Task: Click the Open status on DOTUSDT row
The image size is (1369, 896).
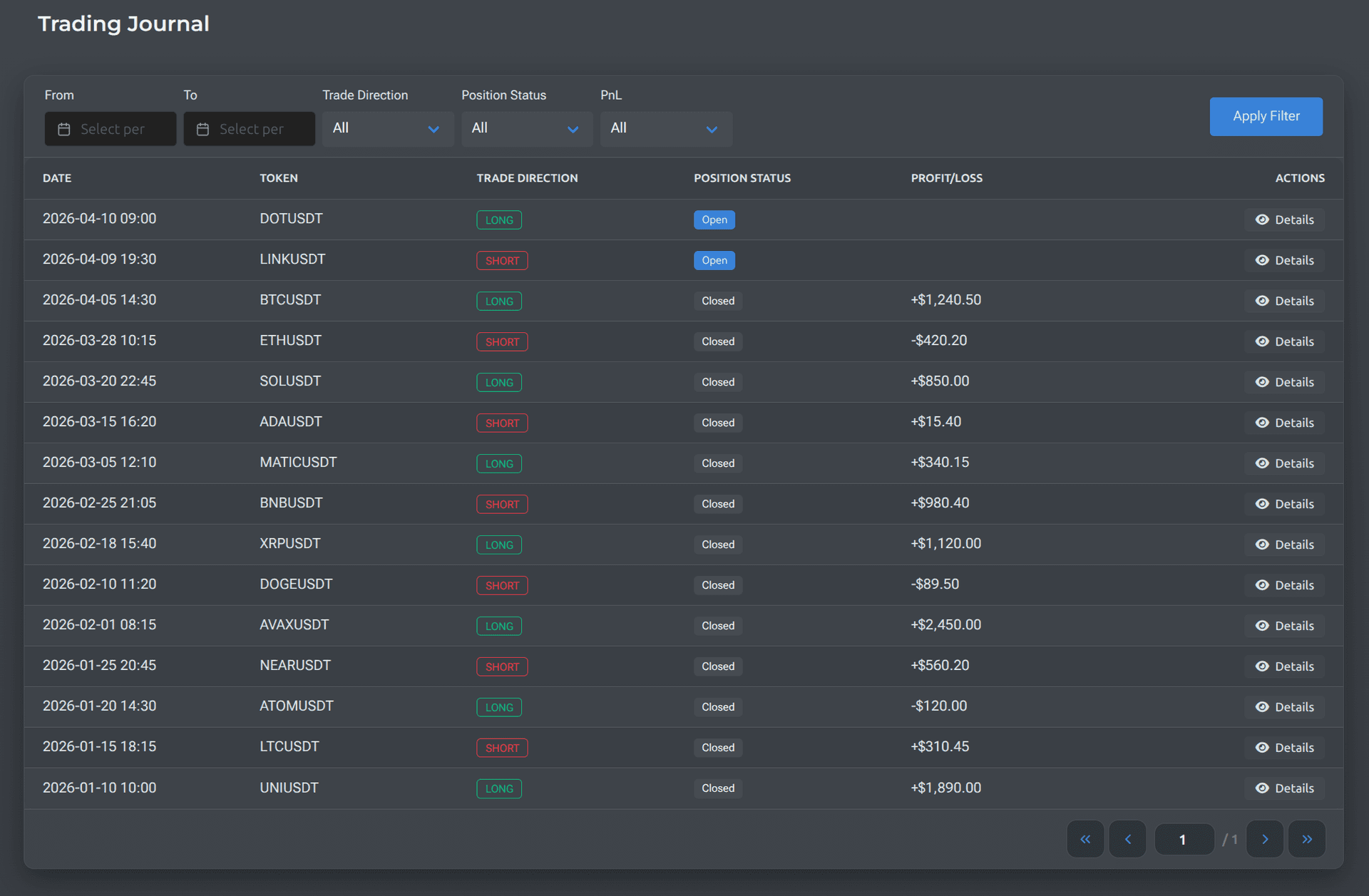Action: click(714, 220)
